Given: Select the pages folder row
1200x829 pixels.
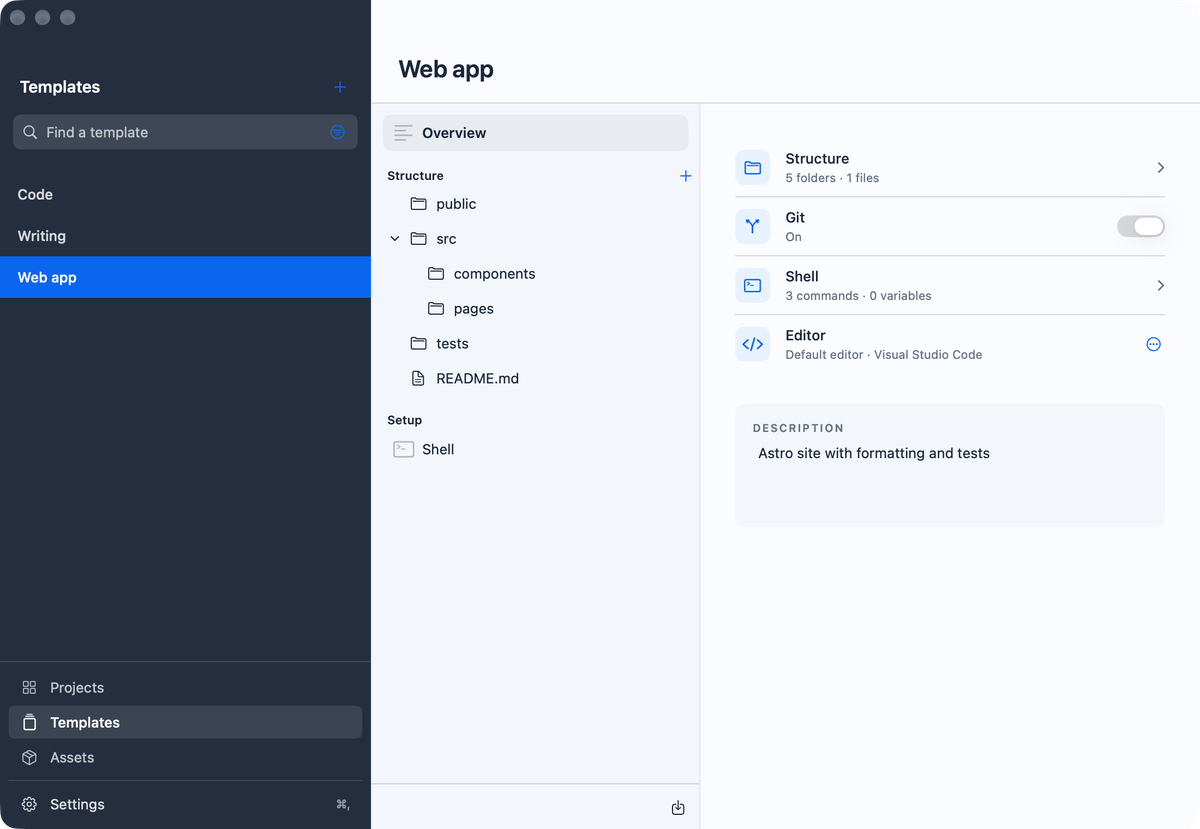Looking at the screenshot, I should [x=536, y=309].
